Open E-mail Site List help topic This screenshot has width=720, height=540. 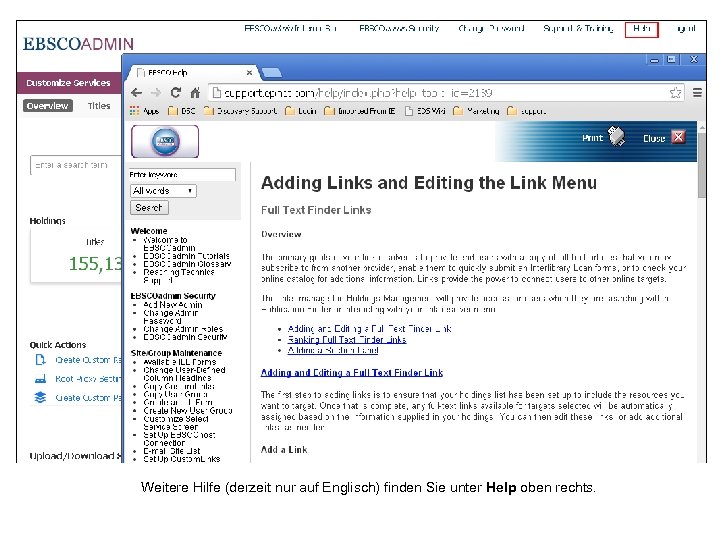pyautogui.click(x=171, y=451)
